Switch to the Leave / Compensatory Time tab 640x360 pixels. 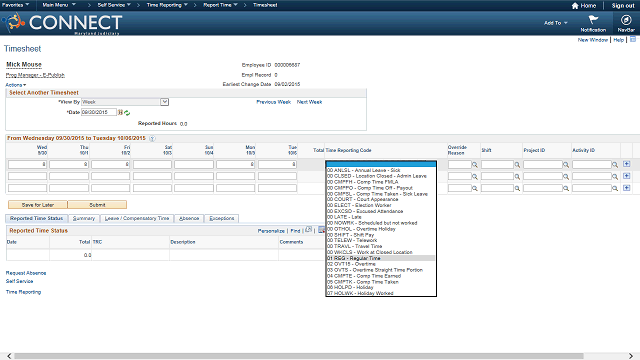tap(137, 218)
